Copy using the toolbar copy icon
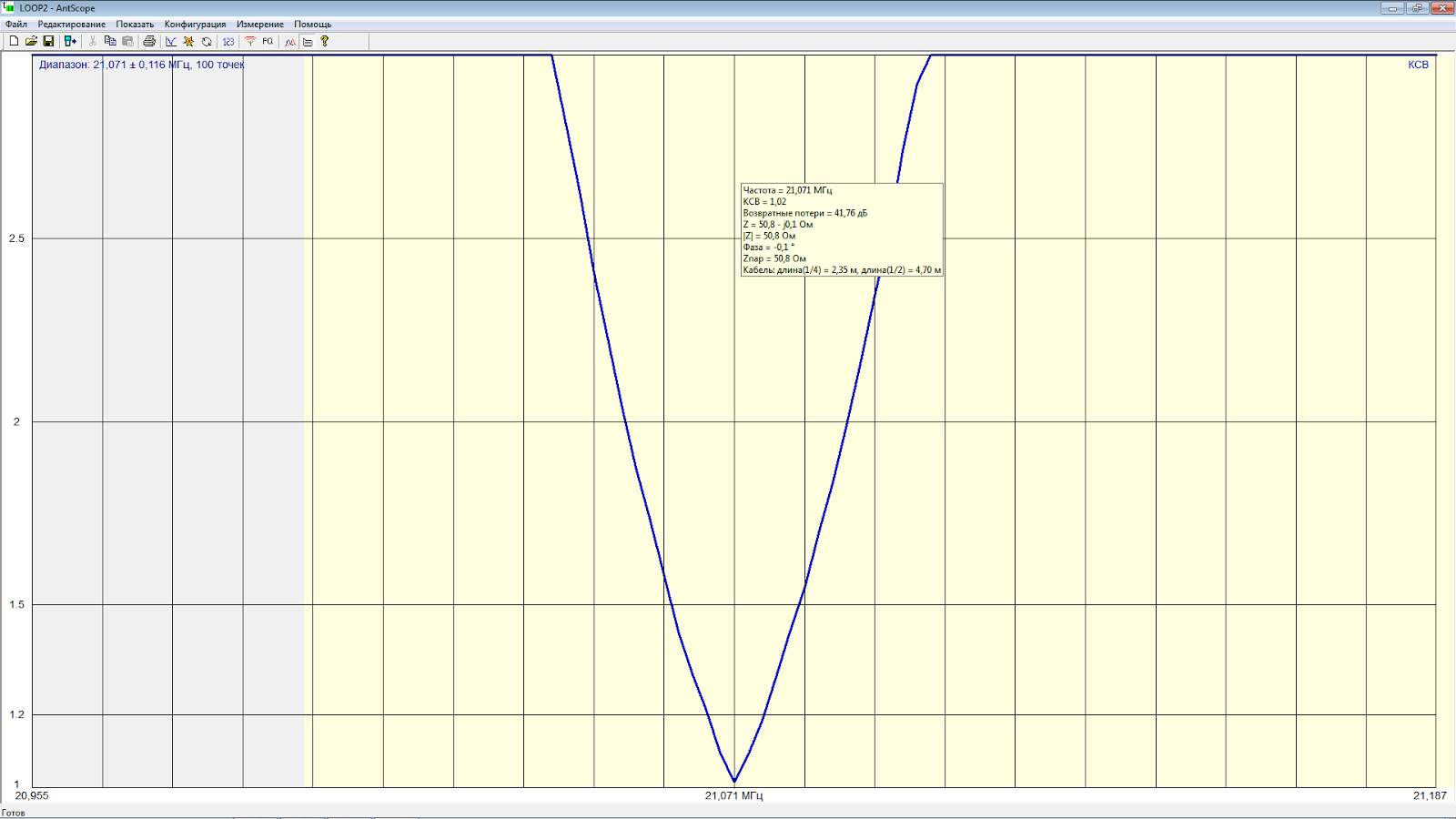Screen dimensions: 1456x819 (110, 41)
